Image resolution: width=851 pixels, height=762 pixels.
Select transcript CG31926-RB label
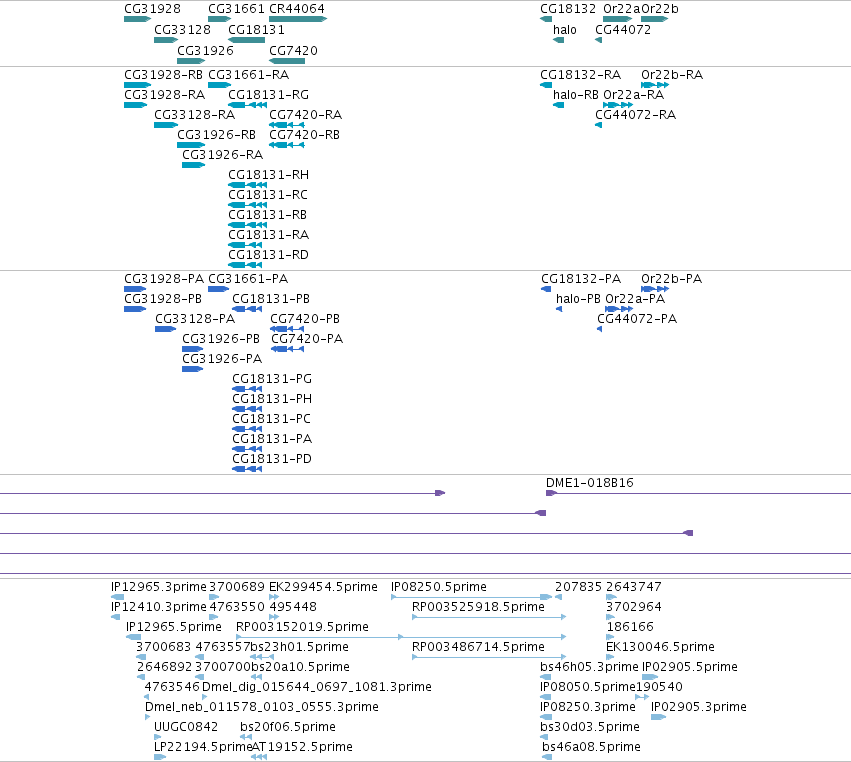pos(217,135)
